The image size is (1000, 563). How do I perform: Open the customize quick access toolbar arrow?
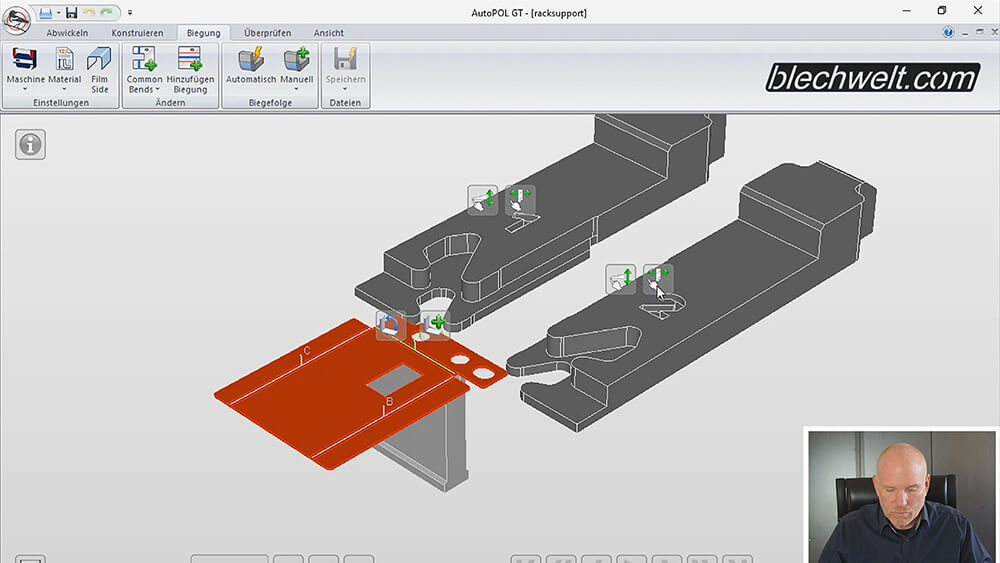130,13
